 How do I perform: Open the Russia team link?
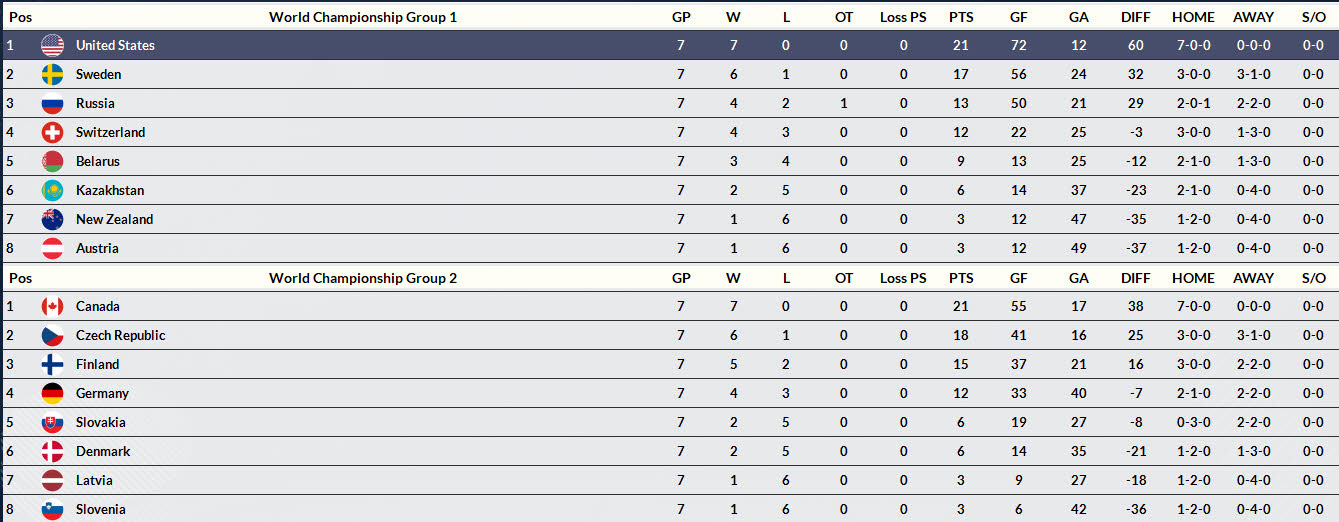click(x=95, y=103)
